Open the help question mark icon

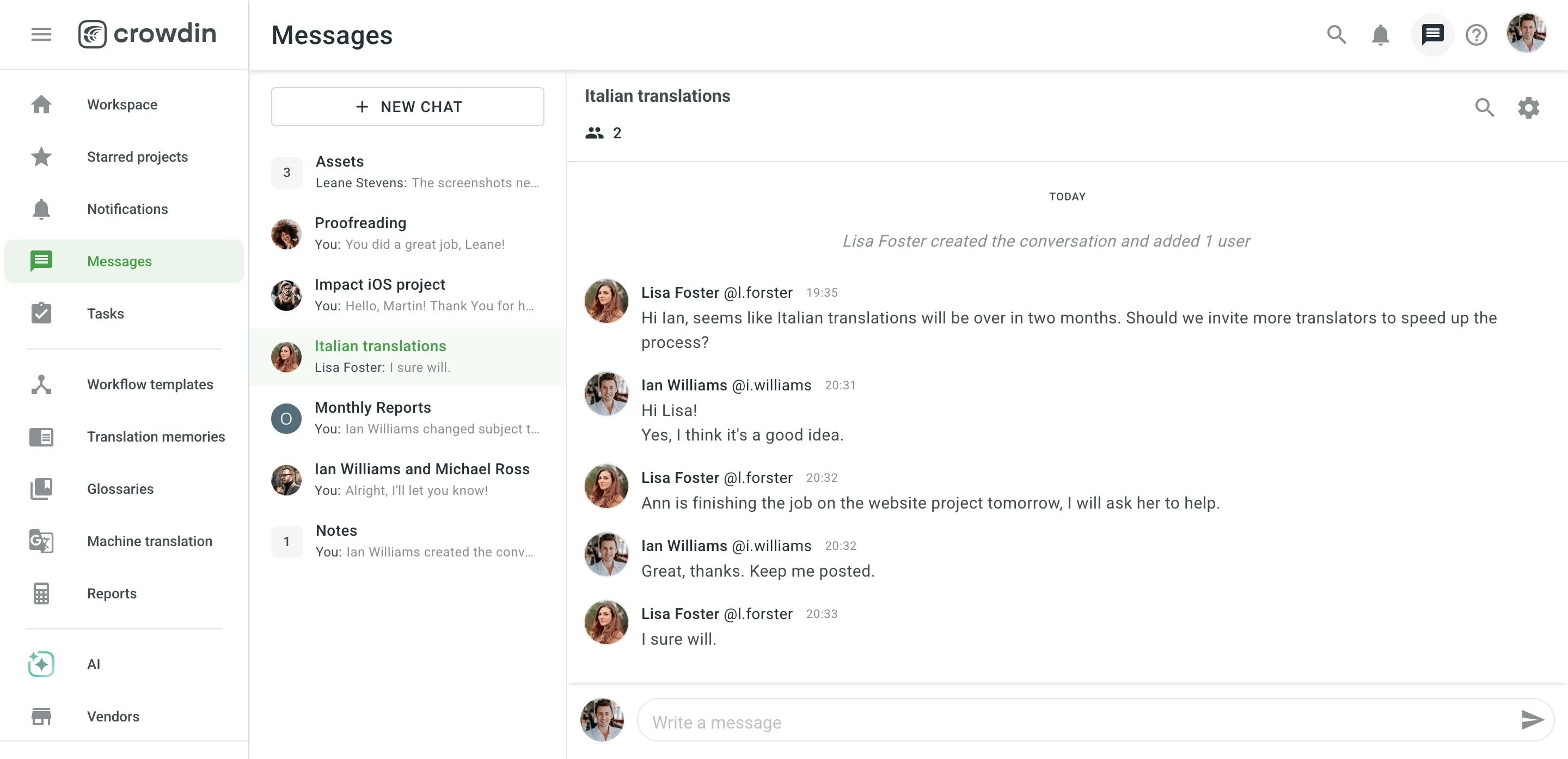click(1475, 35)
